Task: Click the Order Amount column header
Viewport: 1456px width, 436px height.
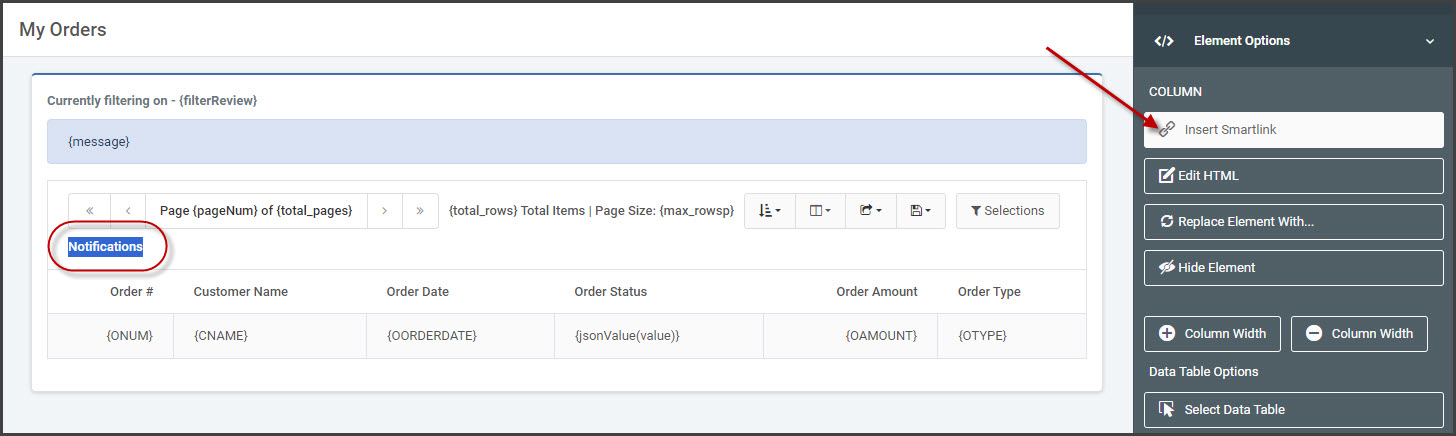Action: coord(877,292)
